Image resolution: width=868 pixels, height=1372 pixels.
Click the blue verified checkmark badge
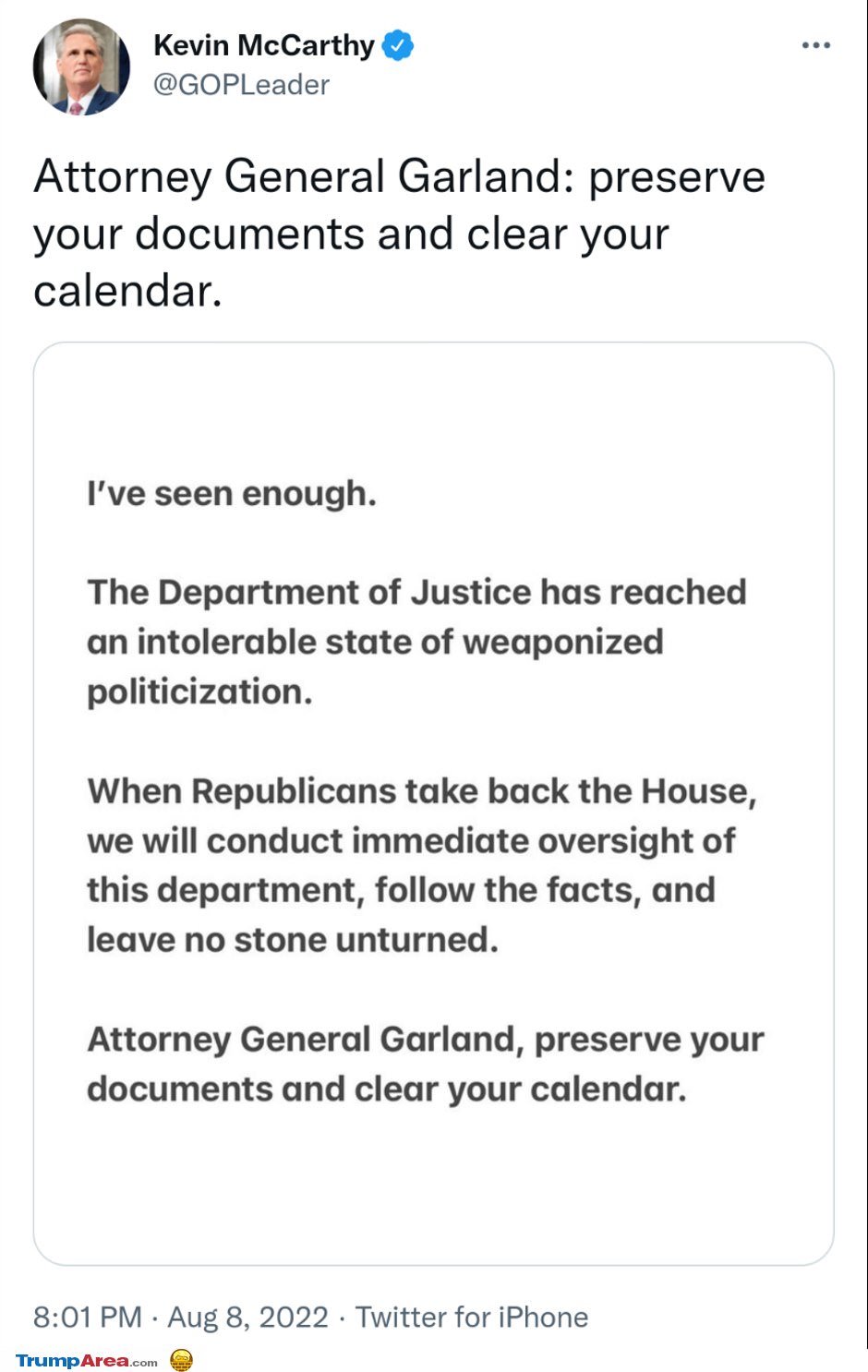398,45
